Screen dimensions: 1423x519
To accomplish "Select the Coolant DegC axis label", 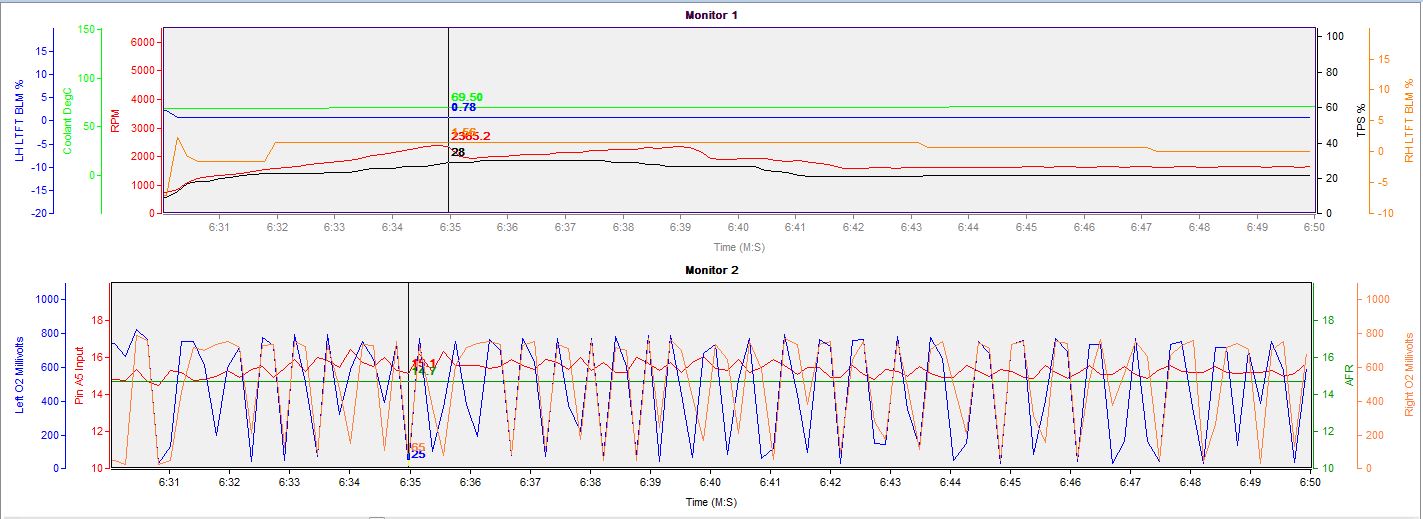I will [x=68, y=119].
